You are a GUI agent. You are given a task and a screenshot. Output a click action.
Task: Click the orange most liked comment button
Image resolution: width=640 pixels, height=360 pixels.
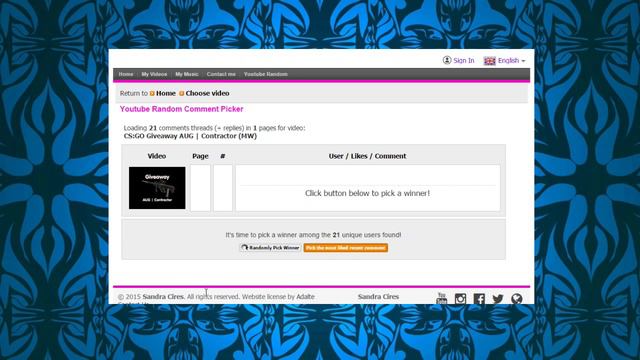[345, 248]
